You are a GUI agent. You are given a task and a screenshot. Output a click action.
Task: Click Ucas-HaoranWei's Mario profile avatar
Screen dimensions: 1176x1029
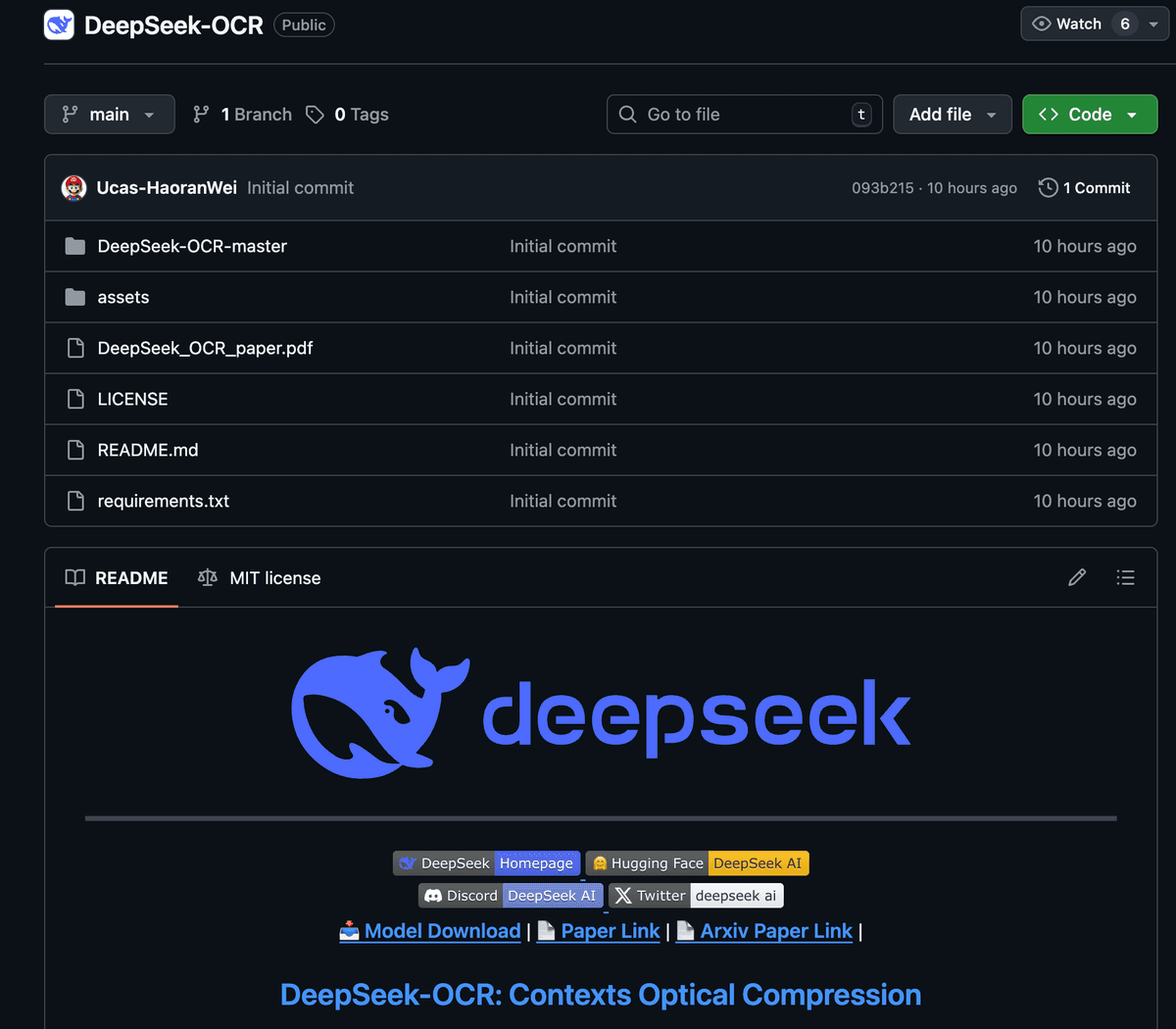tap(73, 187)
